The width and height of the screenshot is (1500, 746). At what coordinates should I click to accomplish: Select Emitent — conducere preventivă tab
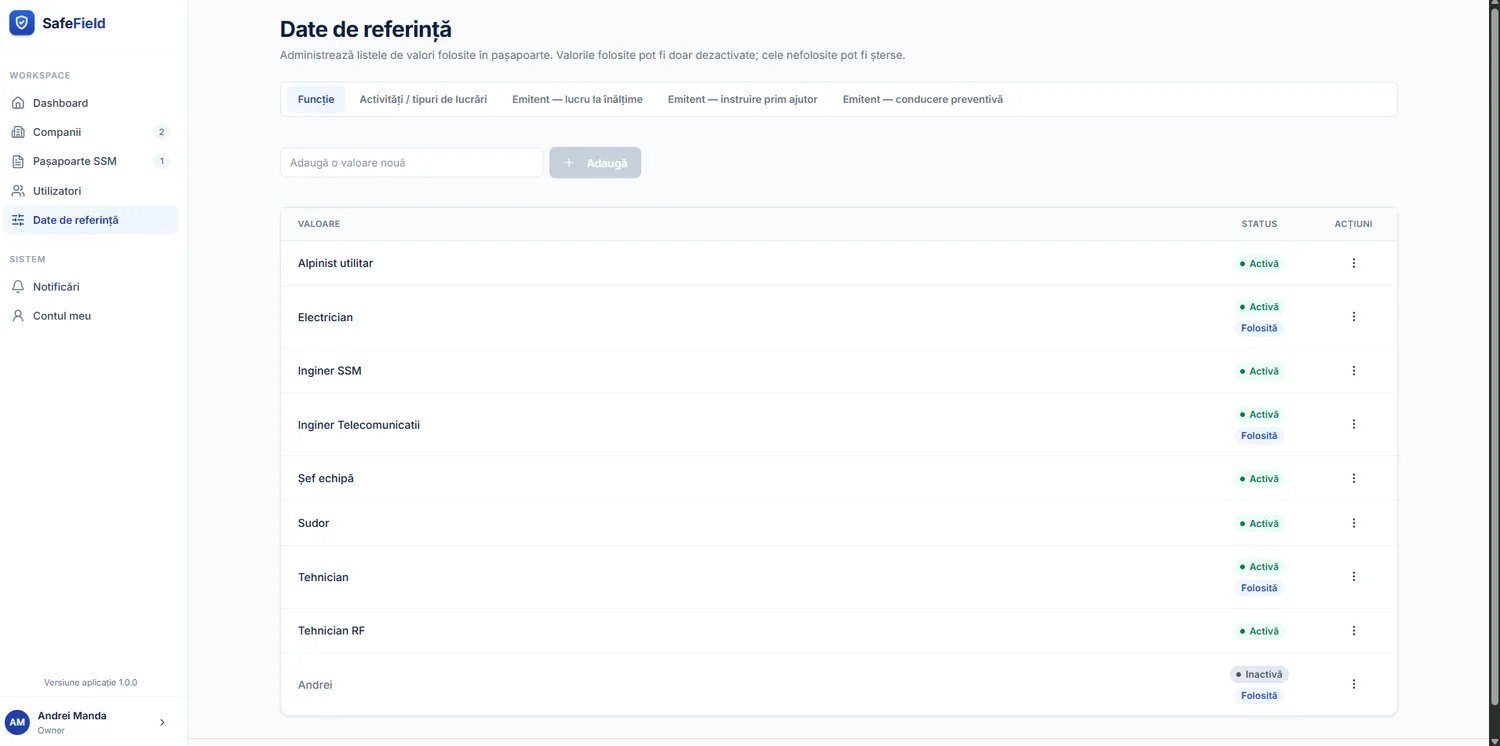pyautogui.click(x=923, y=99)
